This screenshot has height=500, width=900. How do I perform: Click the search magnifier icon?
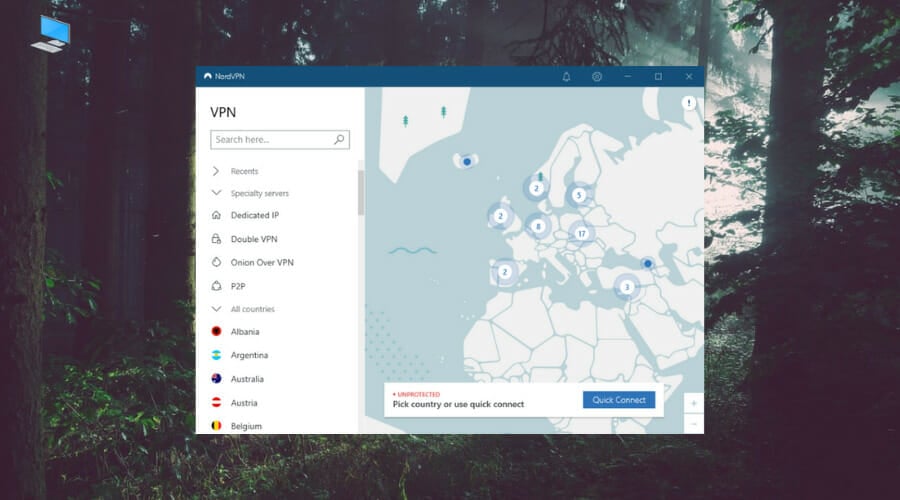point(339,139)
